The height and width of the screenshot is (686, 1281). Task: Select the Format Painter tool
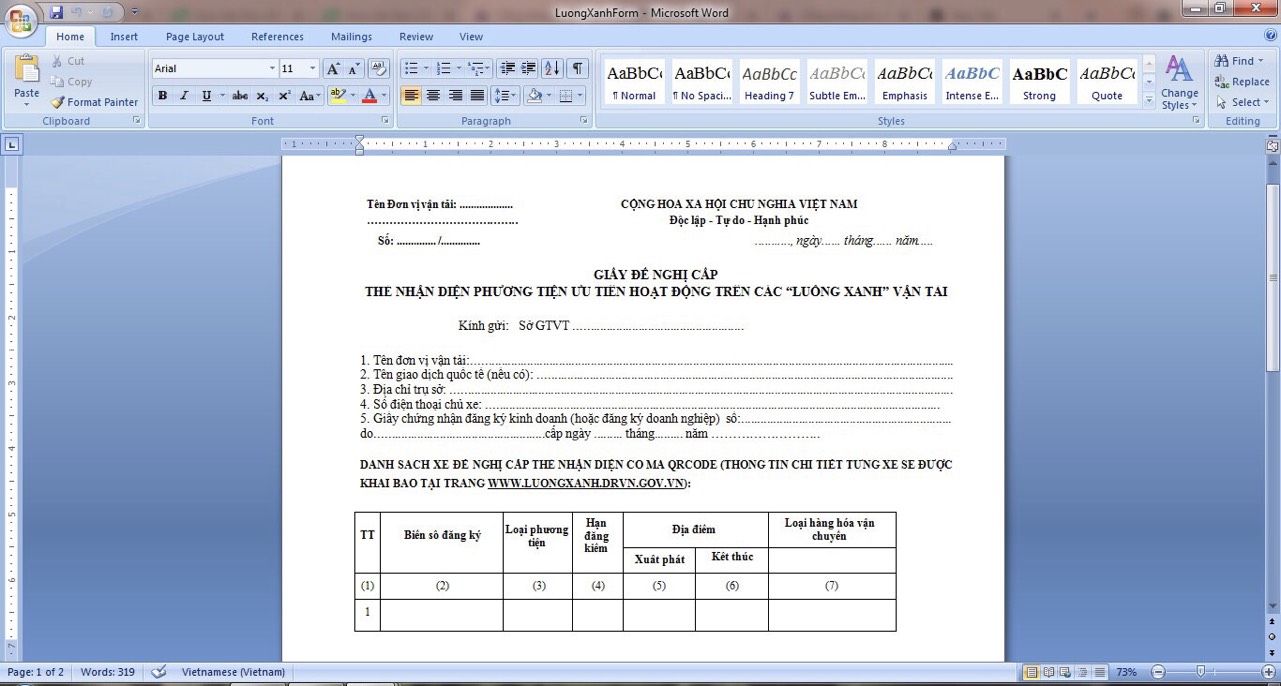pos(95,102)
